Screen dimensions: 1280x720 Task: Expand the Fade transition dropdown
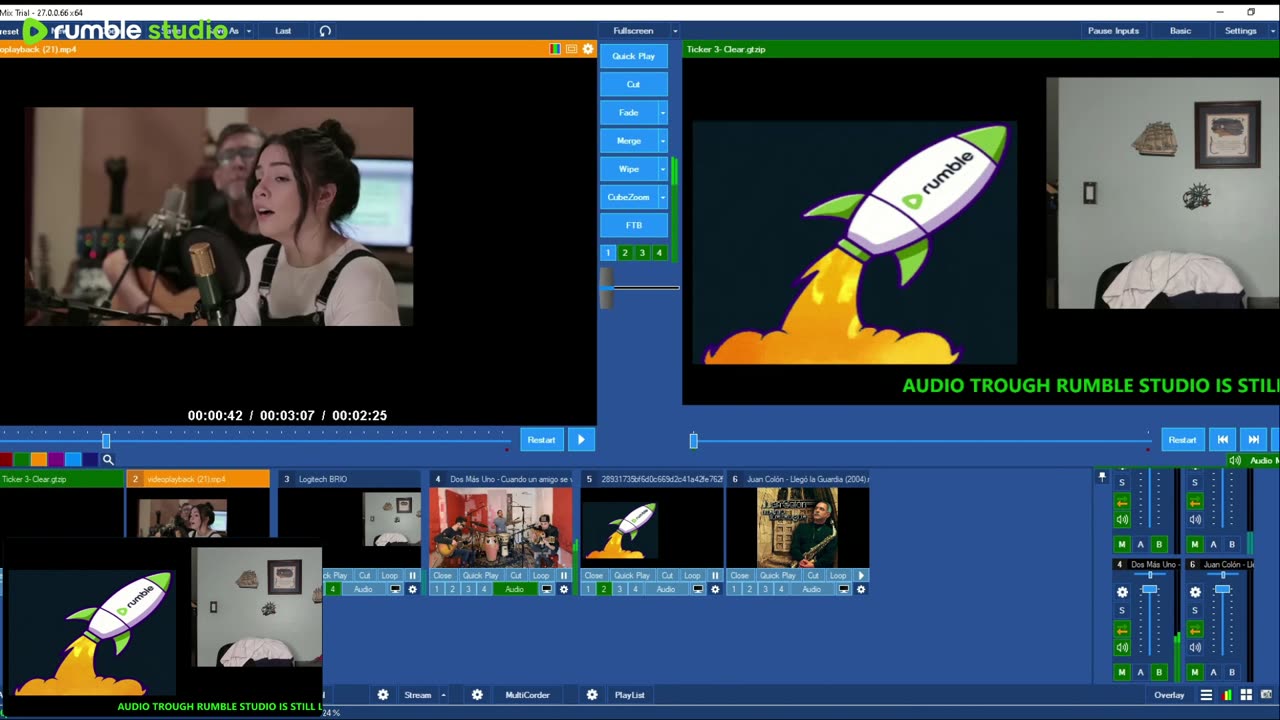point(663,113)
